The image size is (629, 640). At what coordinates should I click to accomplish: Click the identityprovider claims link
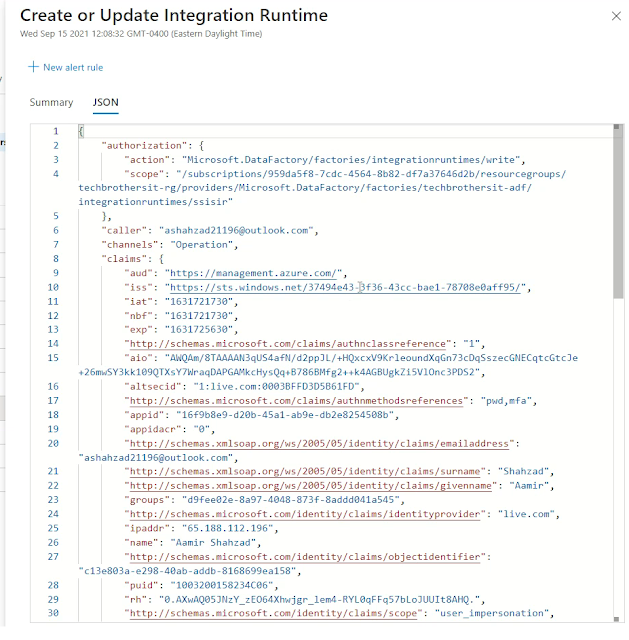(x=305, y=514)
